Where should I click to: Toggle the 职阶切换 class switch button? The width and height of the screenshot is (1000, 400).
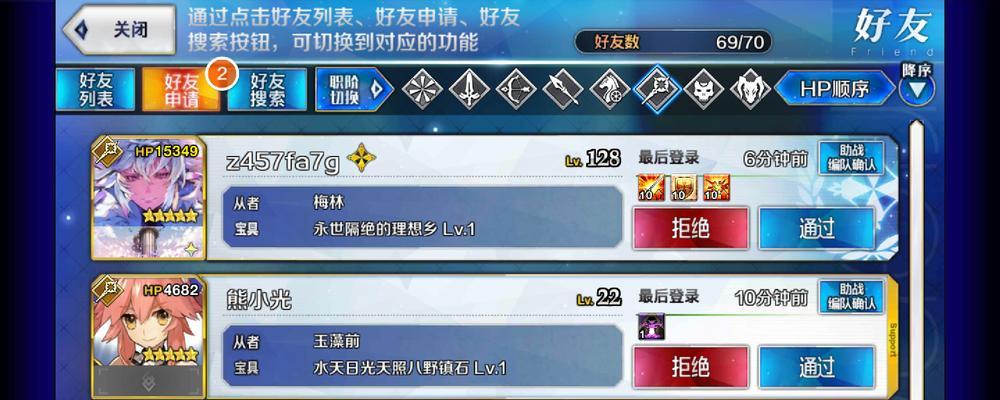[x=354, y=89]
